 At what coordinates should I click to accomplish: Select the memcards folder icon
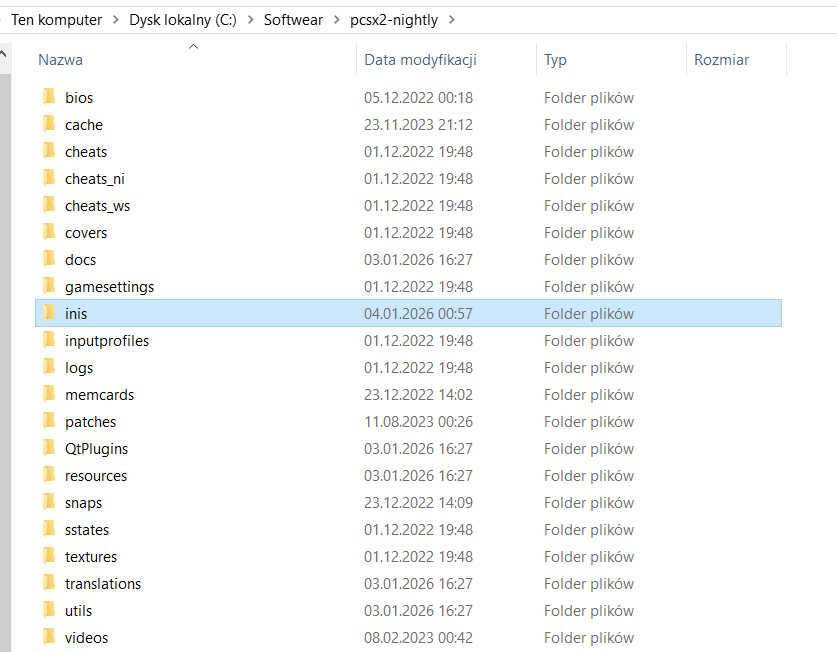click(49, 394)
